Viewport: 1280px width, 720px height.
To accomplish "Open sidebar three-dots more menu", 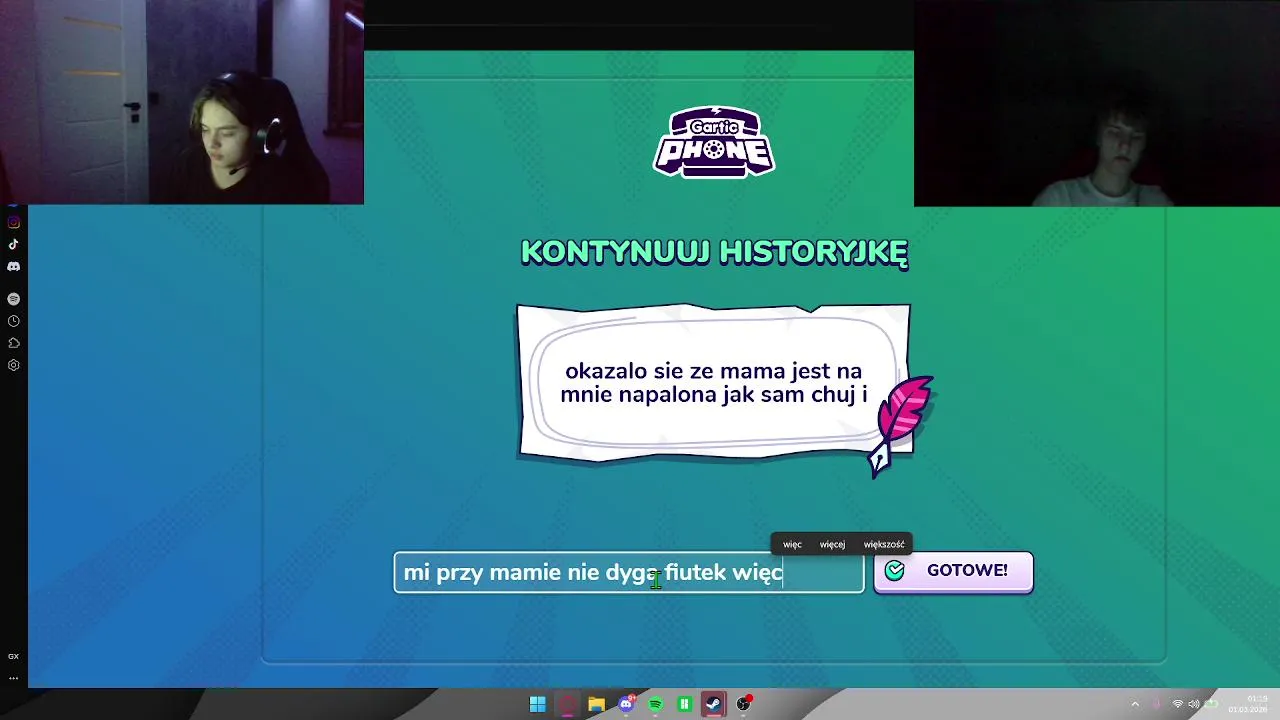I will tap(13, 678).
